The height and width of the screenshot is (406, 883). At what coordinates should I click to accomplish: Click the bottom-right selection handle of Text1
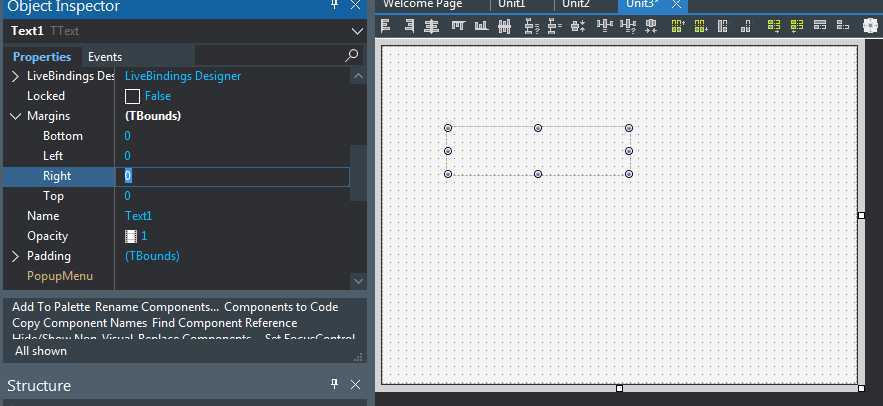628,174
